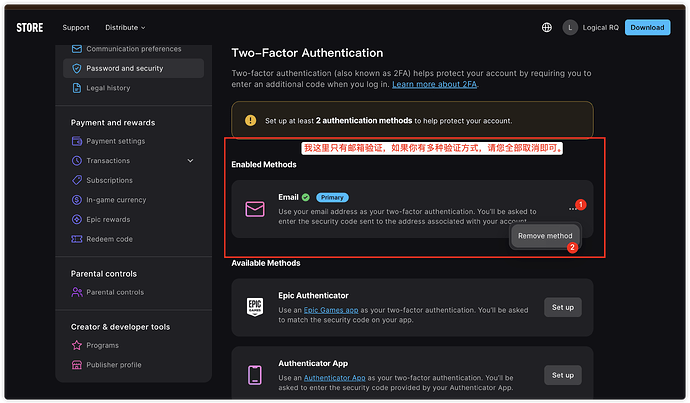Click the Legal history document icon

[77, 88]
